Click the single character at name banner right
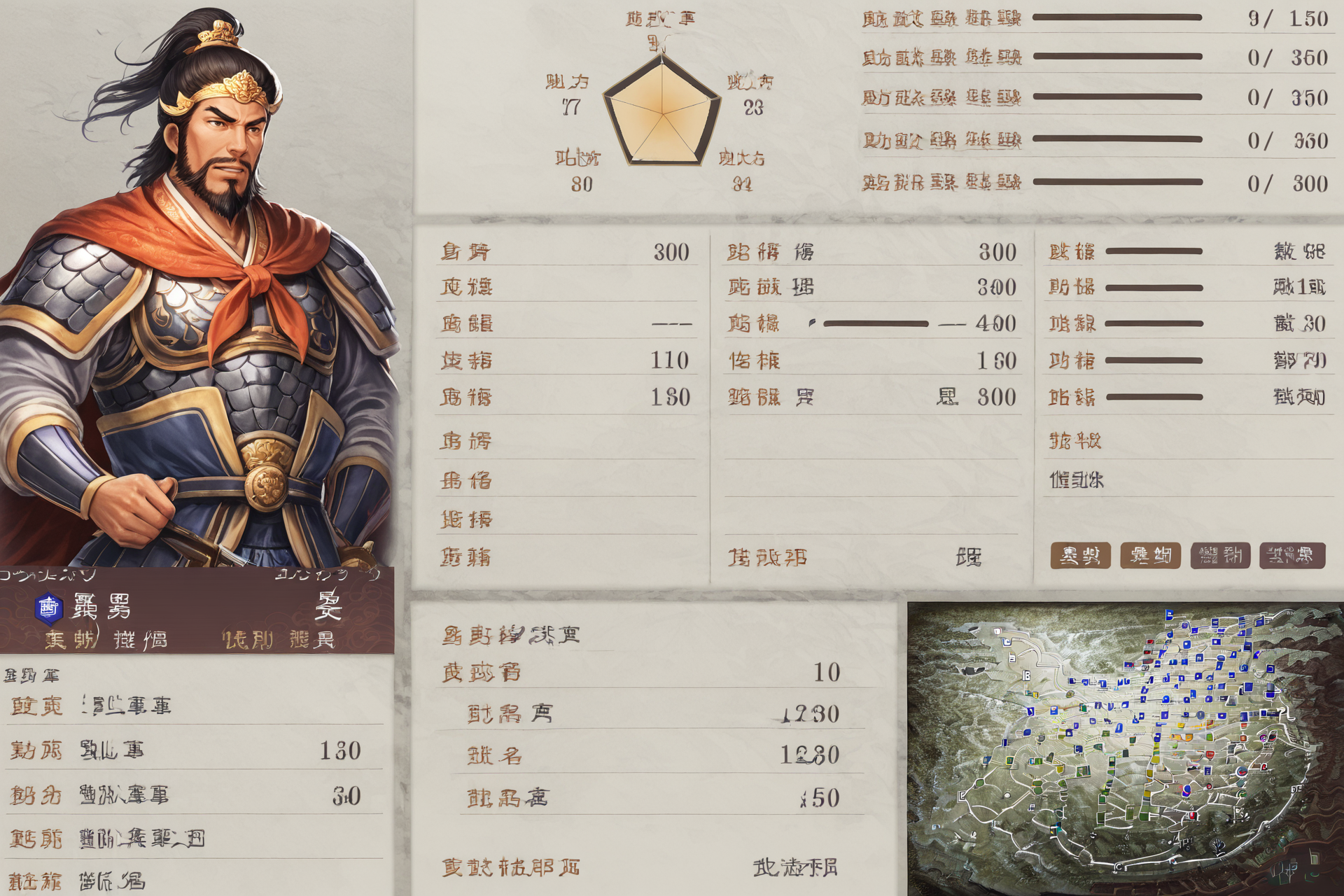The image size is (1344, 896). click(x=328, y=605)
